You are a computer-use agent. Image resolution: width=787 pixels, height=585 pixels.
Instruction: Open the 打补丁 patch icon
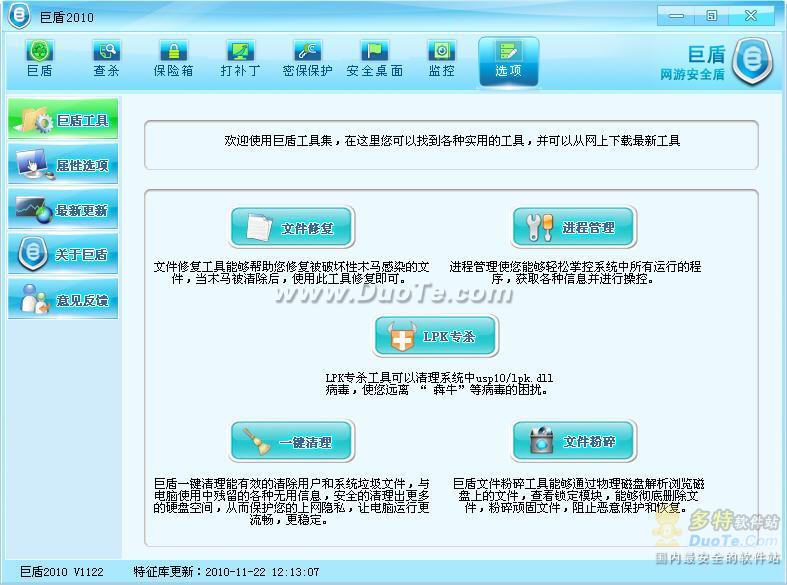[x=240, y=59]
